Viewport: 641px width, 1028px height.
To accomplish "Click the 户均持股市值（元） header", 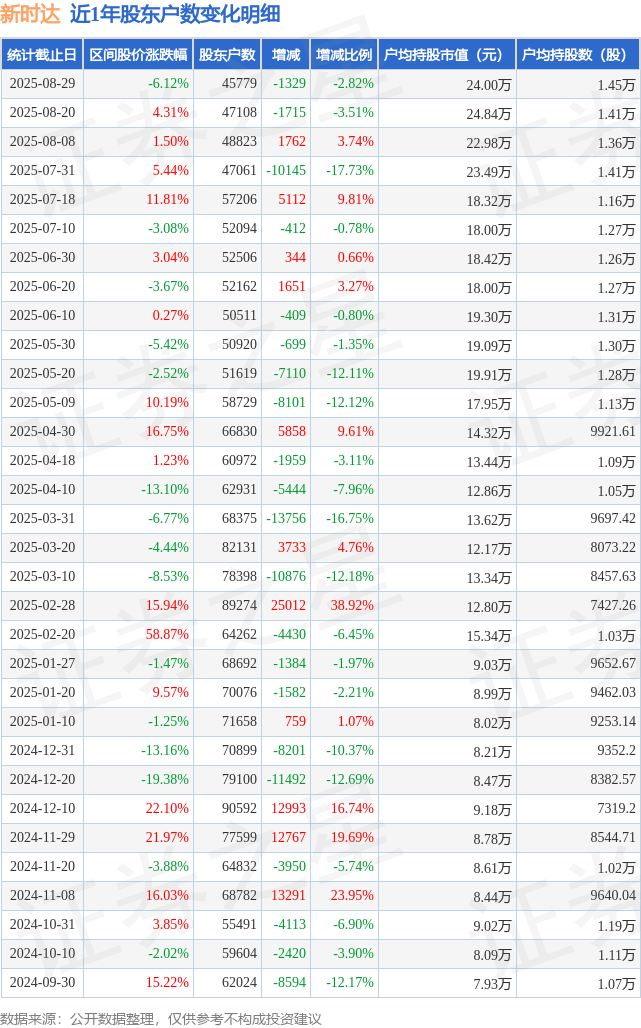I will (448, 54).
